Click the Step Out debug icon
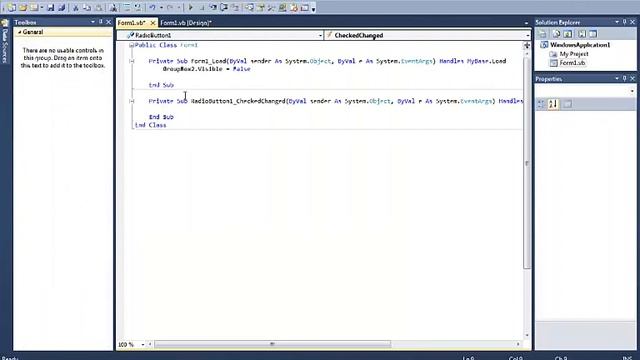The image size is (640, 360). (x=236, y=8)
